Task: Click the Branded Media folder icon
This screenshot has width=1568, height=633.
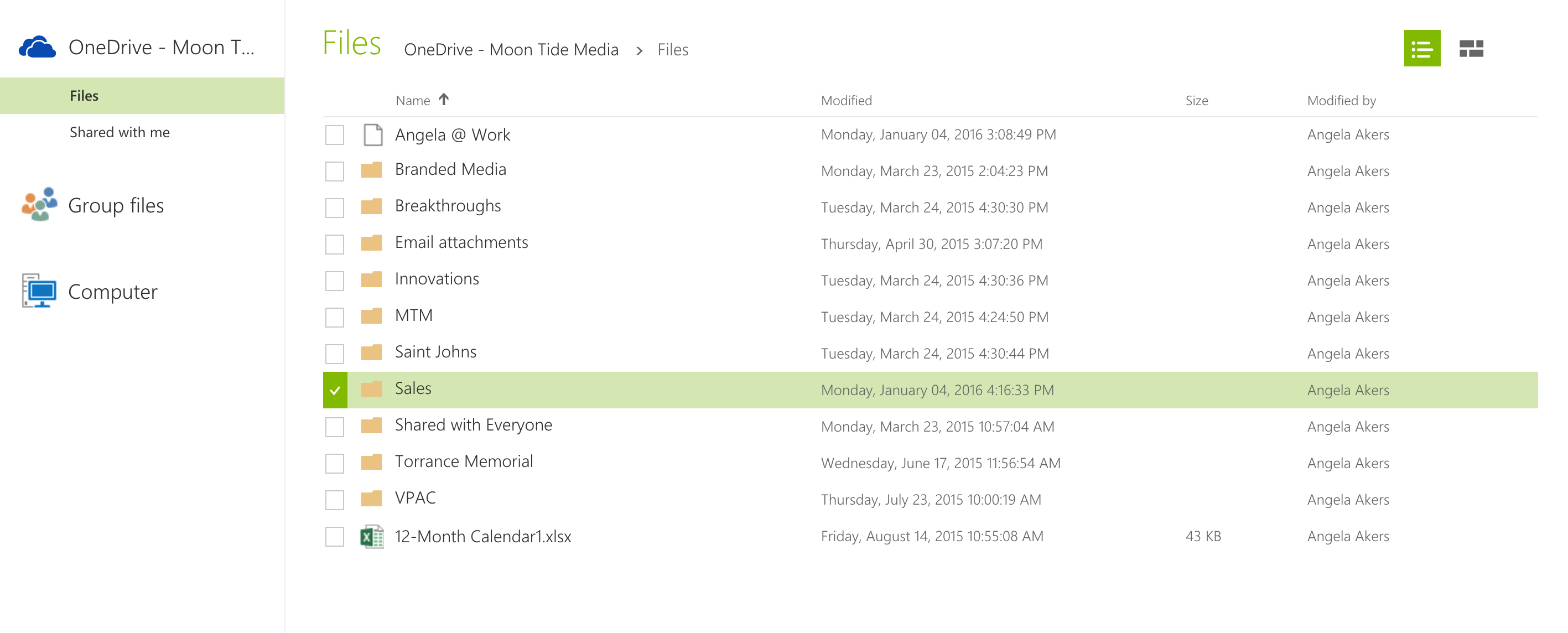Action: (371, 170)
